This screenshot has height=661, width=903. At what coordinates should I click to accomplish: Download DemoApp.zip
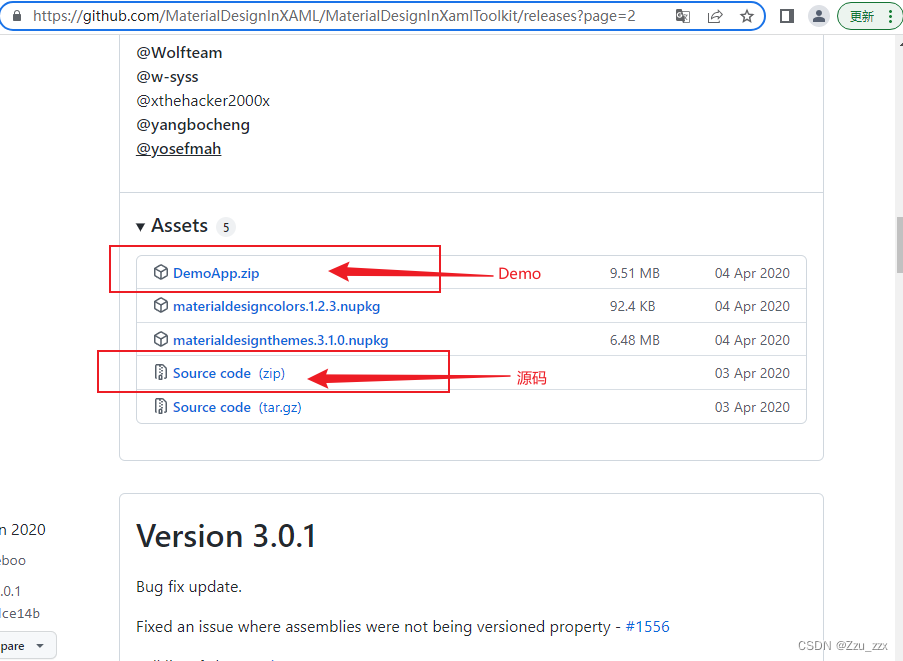click(216, 273)
